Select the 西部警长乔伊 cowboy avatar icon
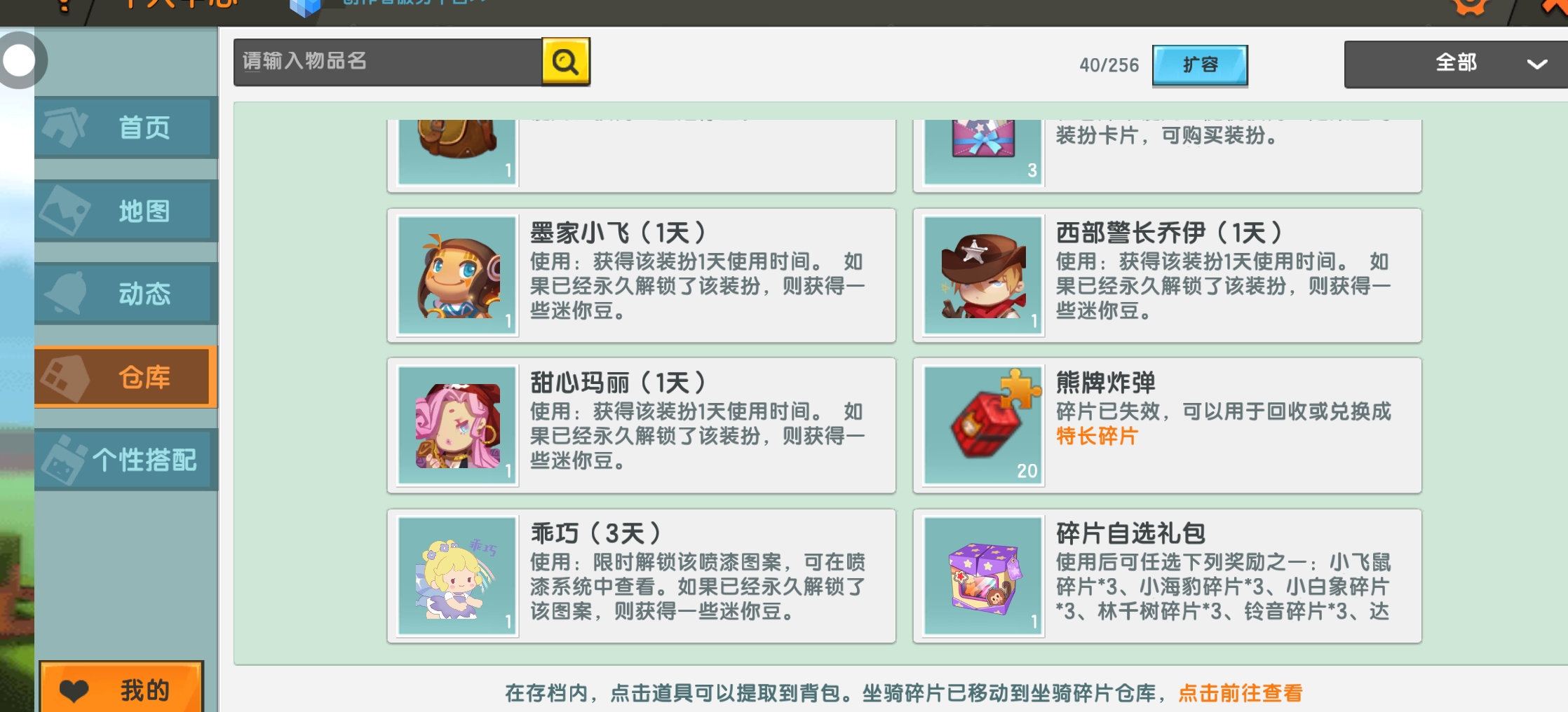1568x712 pixels. [x=983, y=275]
